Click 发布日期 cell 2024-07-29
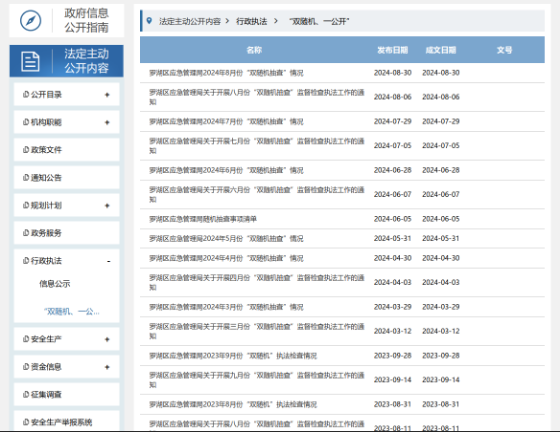 click(392, 121)
